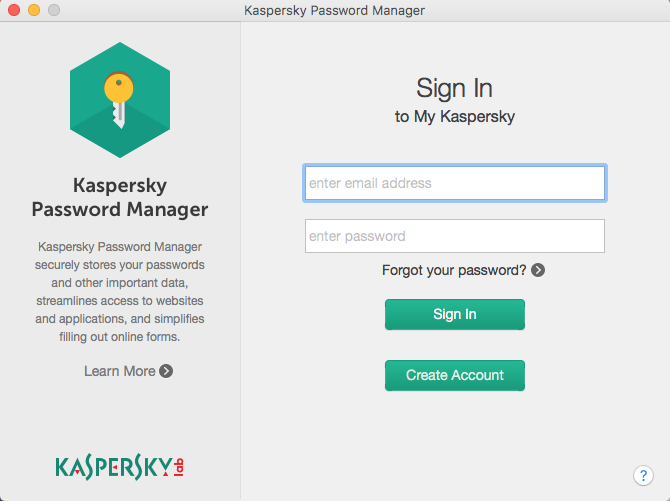Click into the enter password field
The height and width of the screenshot is (501, 670).
click(454, 237)
